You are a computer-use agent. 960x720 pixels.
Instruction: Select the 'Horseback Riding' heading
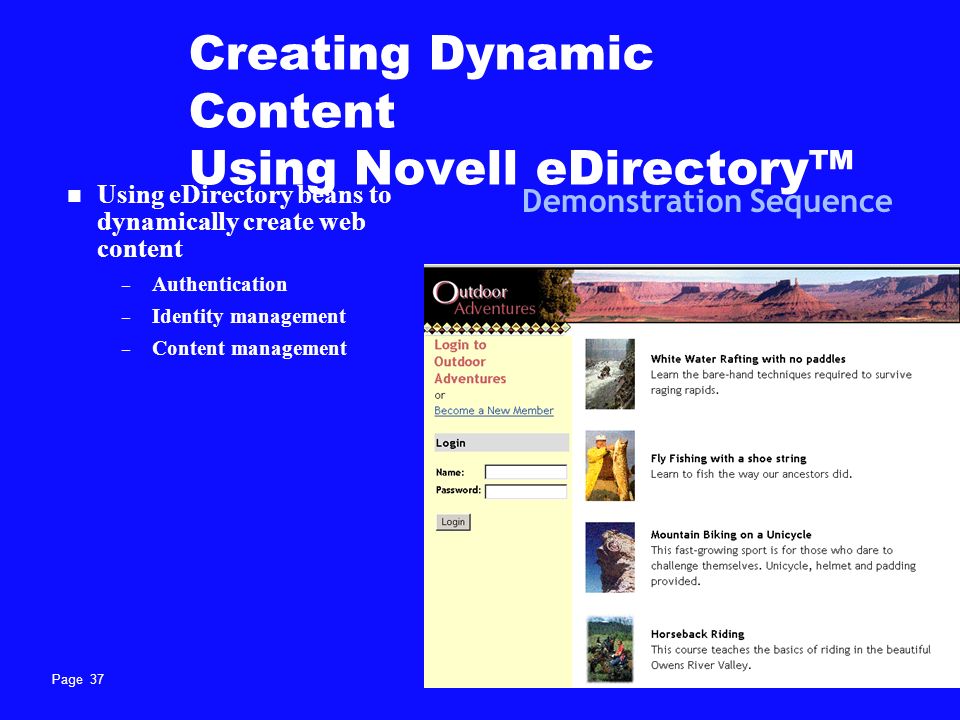tap(697, 634)
